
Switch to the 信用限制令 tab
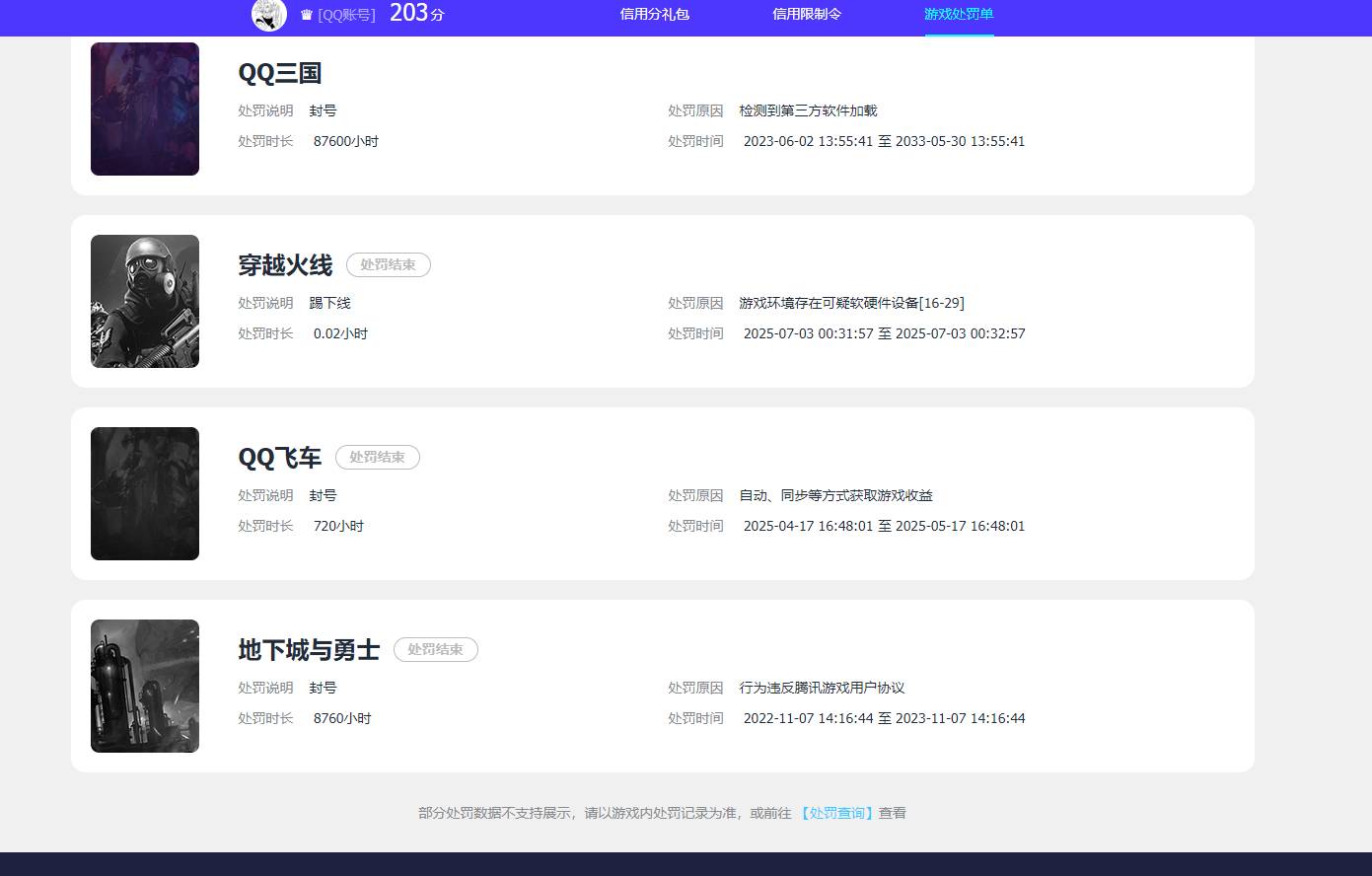[807, 14]
